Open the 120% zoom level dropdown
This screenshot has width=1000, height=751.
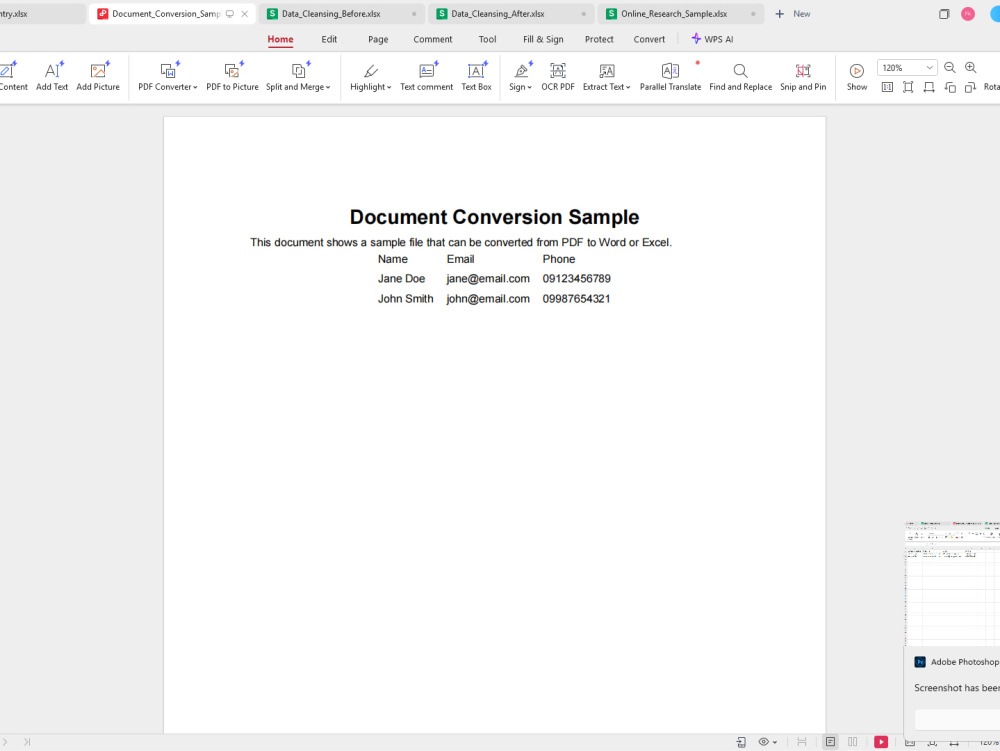pos(907,68)
